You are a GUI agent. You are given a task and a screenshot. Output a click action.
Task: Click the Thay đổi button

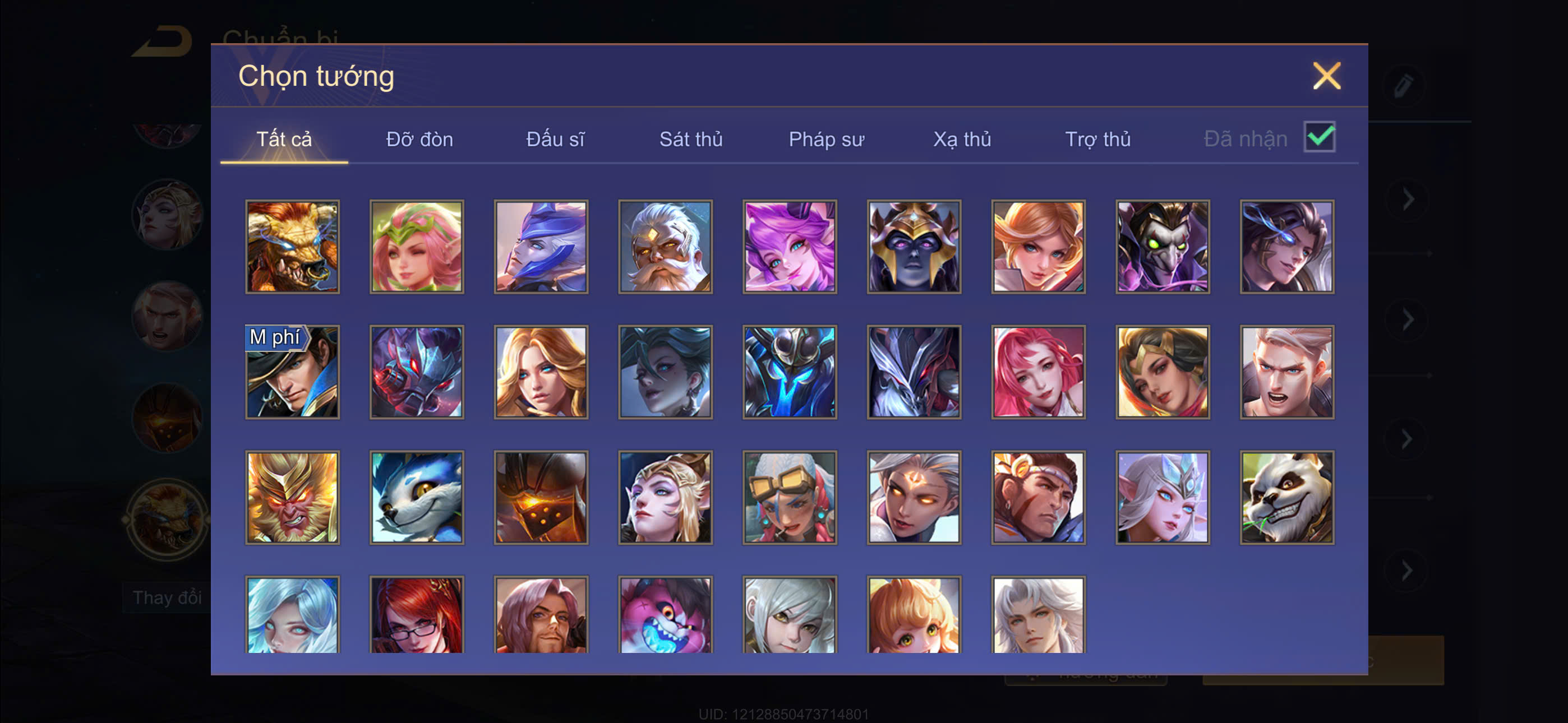click(x=167, y=597)
